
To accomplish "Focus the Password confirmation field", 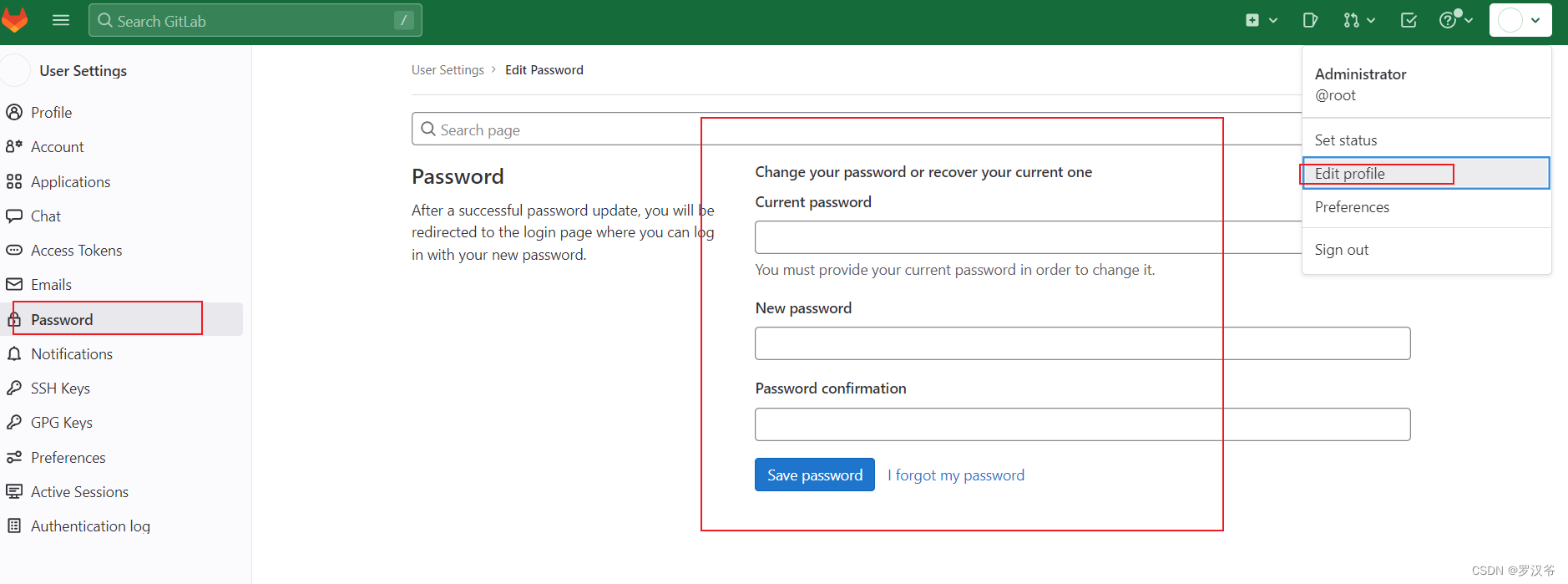I will [x=1083, y=424].
